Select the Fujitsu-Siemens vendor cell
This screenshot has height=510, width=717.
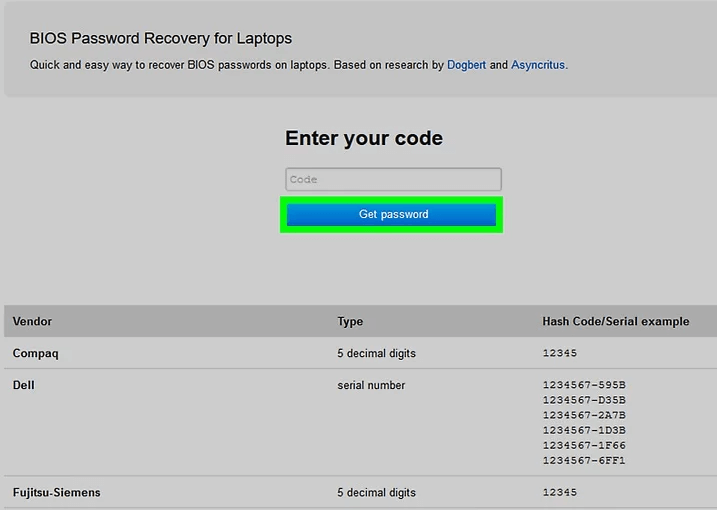(x=57, y=493)
